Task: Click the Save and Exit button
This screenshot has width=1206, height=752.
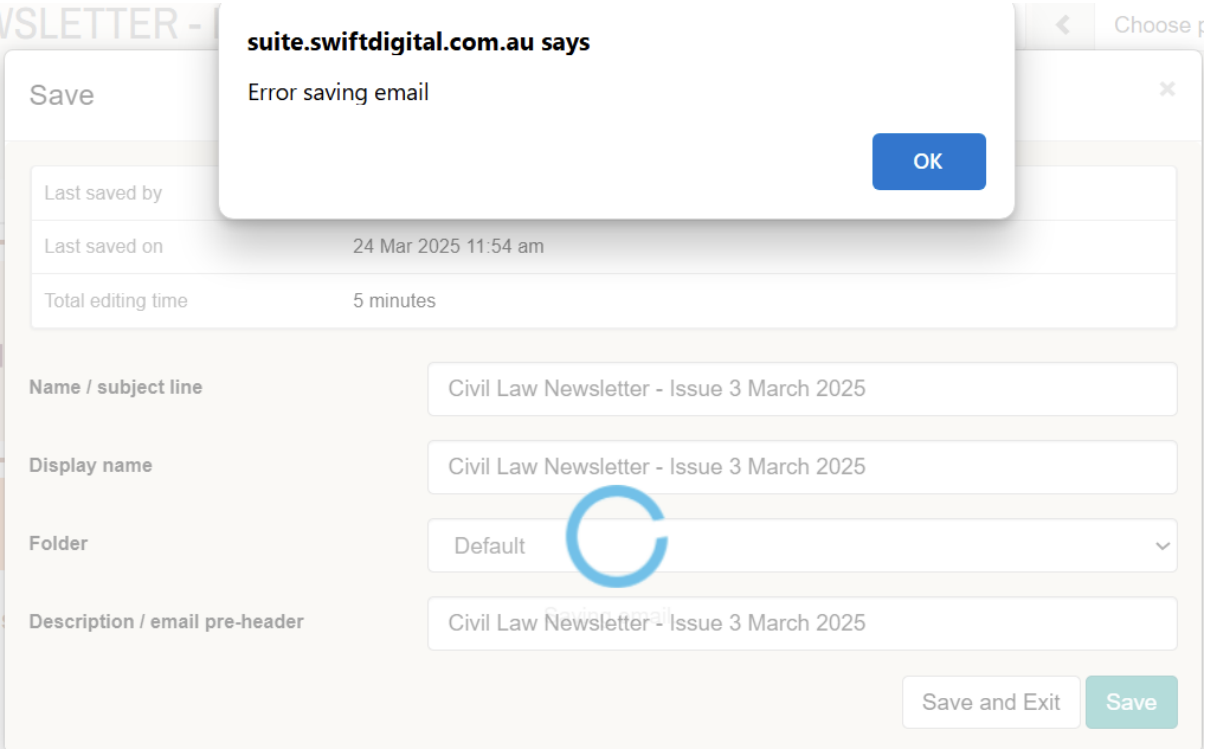Action: (991, 702)
